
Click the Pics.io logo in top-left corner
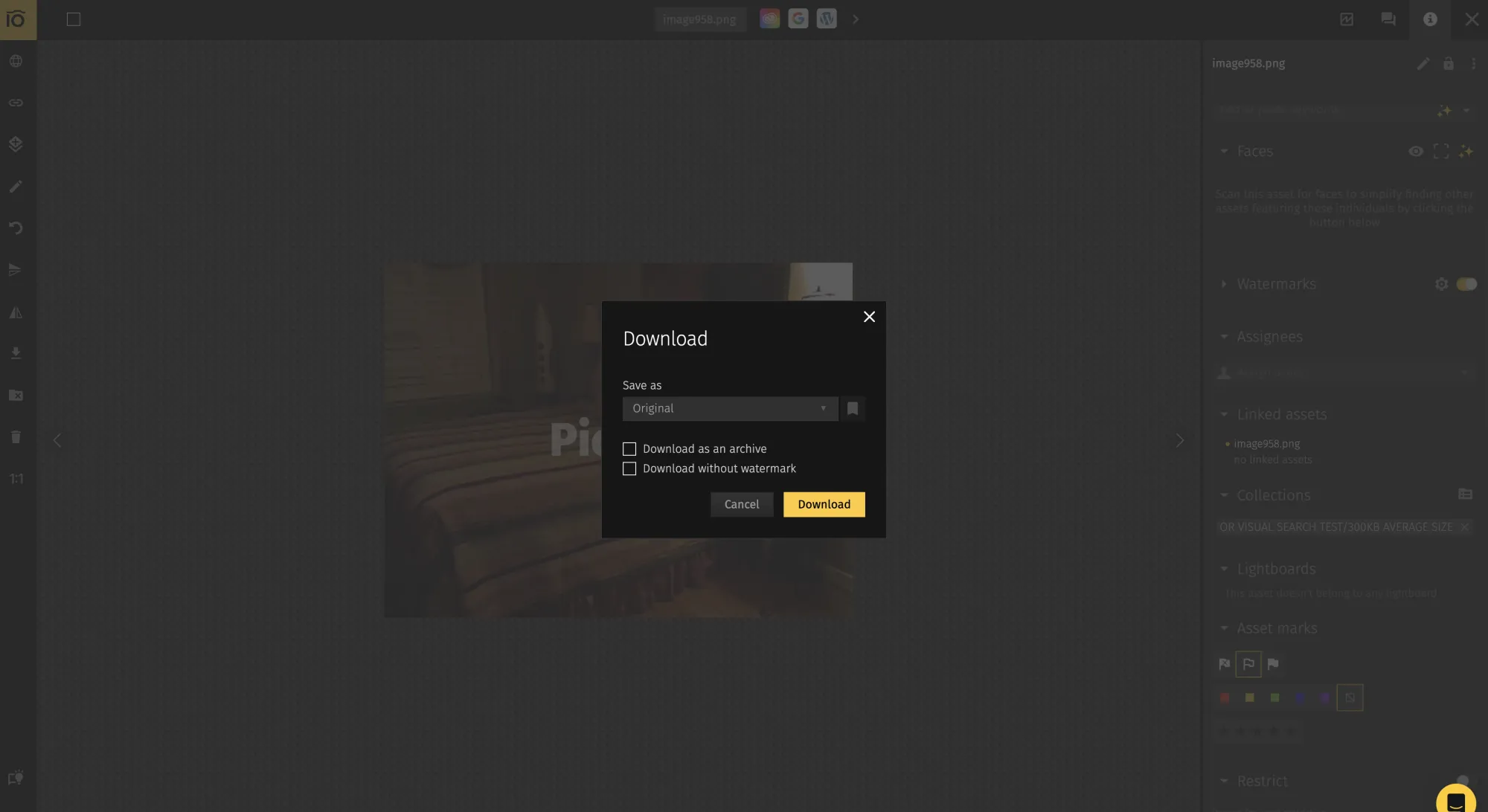[18, 19]
